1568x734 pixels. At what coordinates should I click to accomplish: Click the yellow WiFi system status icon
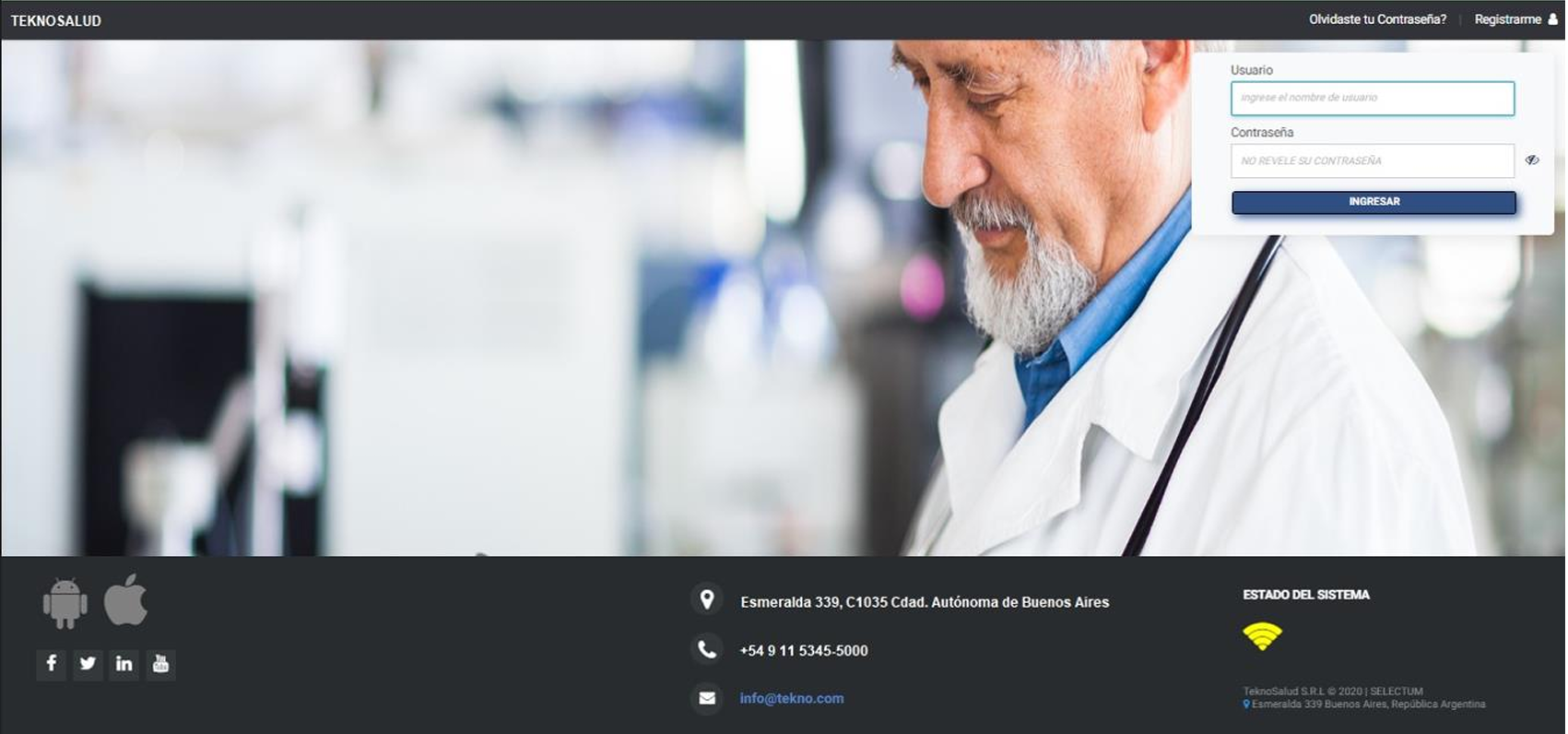click(1262, 636)
